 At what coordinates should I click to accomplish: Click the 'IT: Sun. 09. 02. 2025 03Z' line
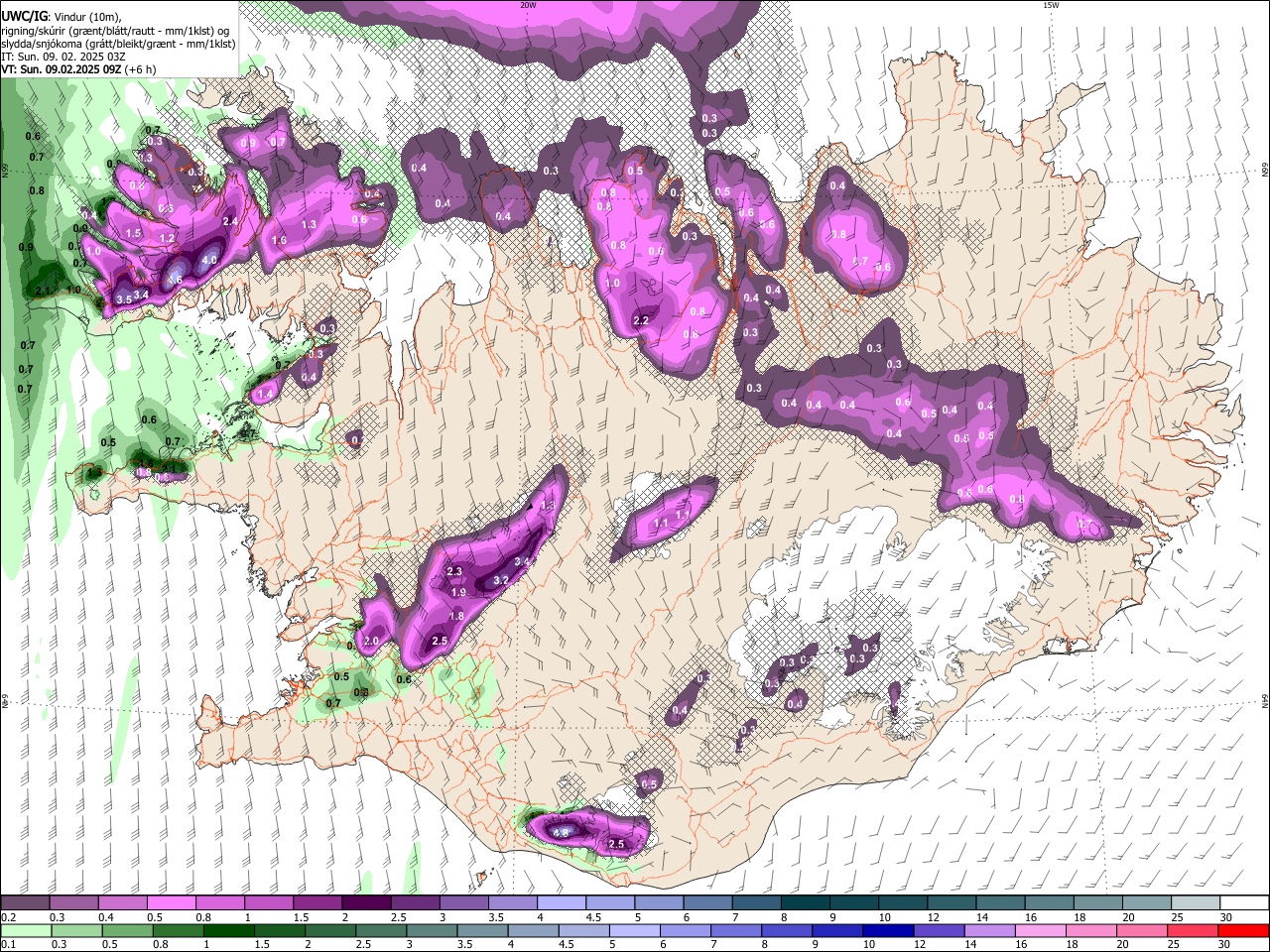click(x=63, y=57)
